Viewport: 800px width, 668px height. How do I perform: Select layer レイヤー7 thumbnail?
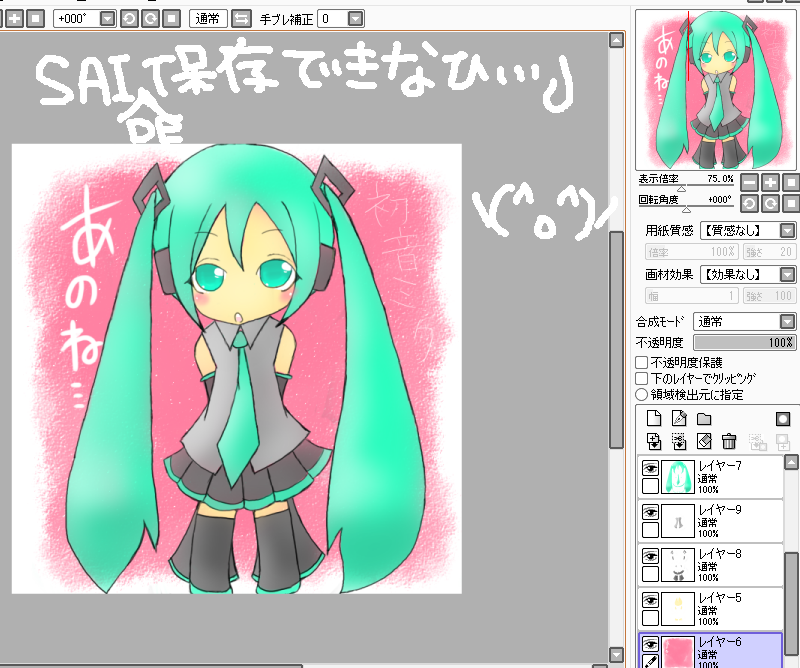678,477
